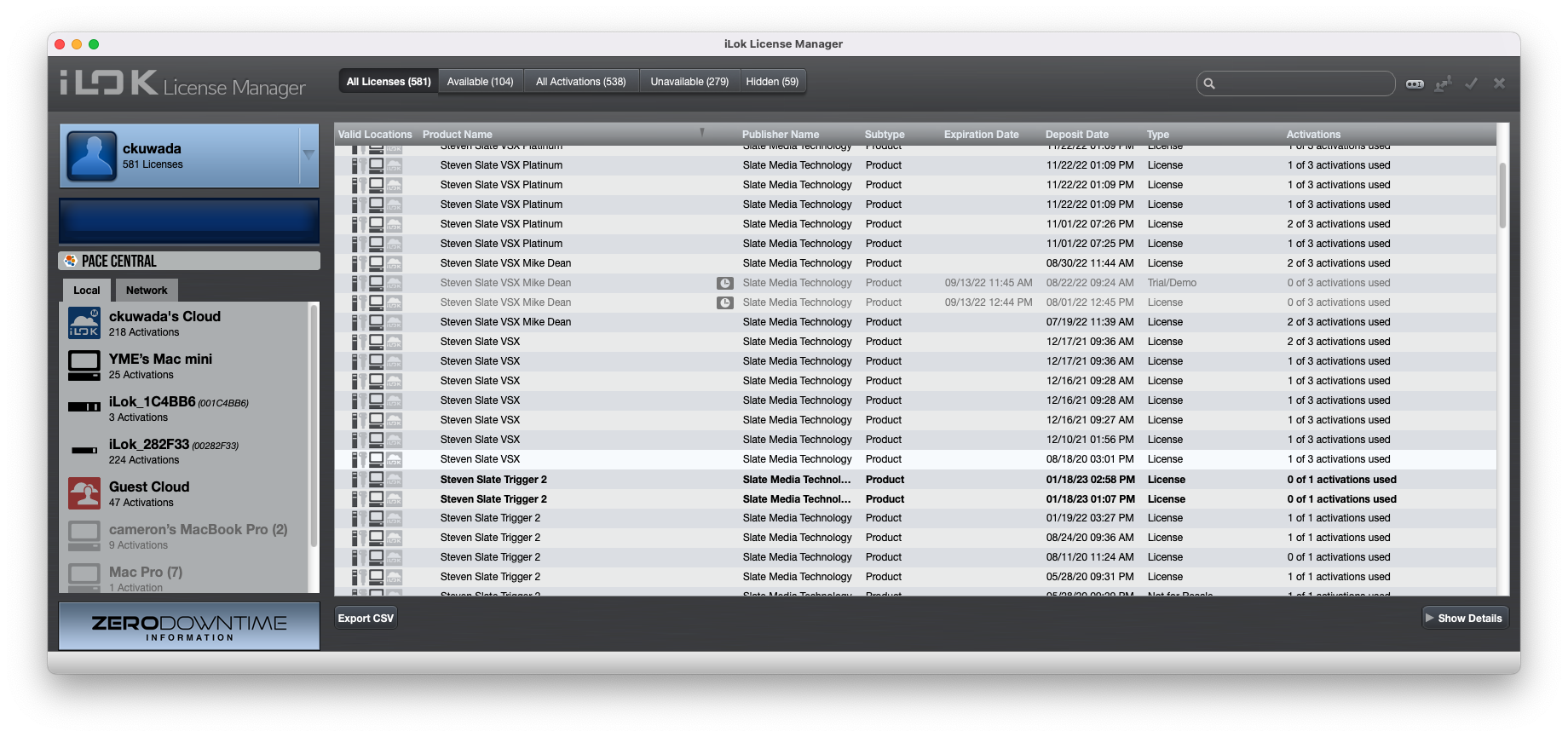The height and width of the screenshot is (737, 1568).
Task: Click location icons on the 11/01/22 07:26 PM row
Action: click(x=377, y=224)
